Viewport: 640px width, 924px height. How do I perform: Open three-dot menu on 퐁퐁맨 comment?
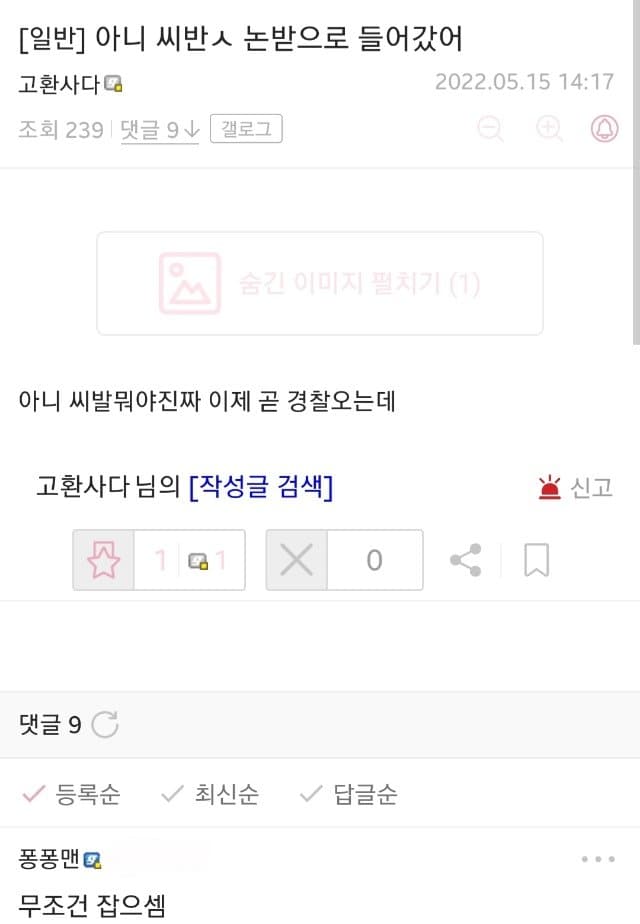click(x=598, y=859)
